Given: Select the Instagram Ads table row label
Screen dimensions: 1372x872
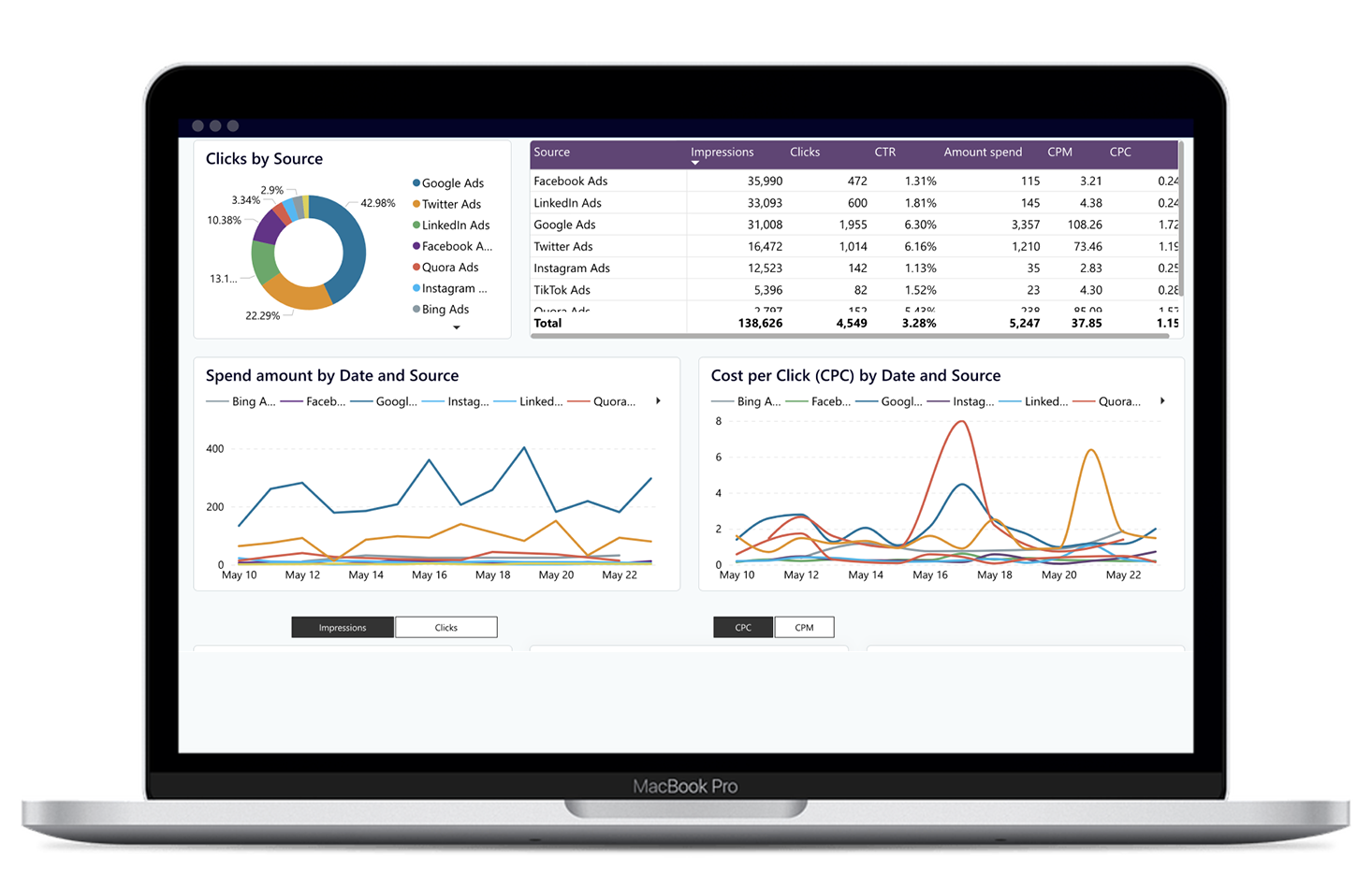Looking at the screenshot, I should pyautogui.click(x=571, y=269).
